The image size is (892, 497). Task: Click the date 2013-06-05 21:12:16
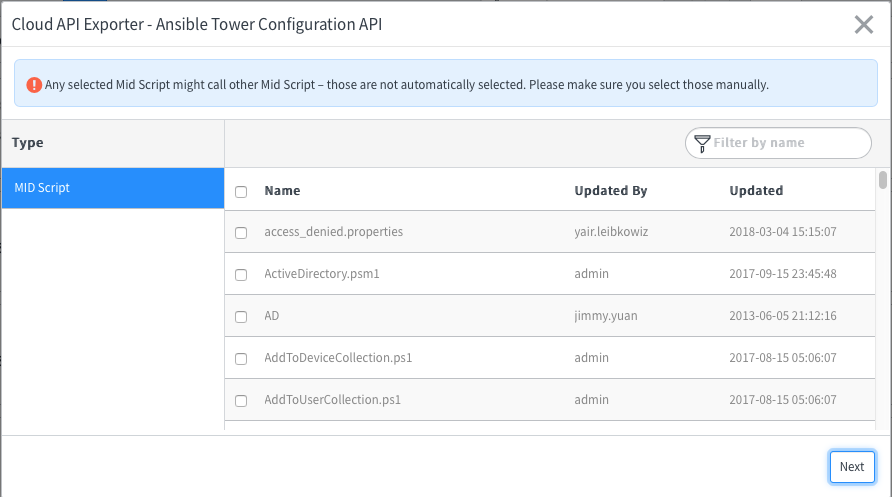(783, 316)
